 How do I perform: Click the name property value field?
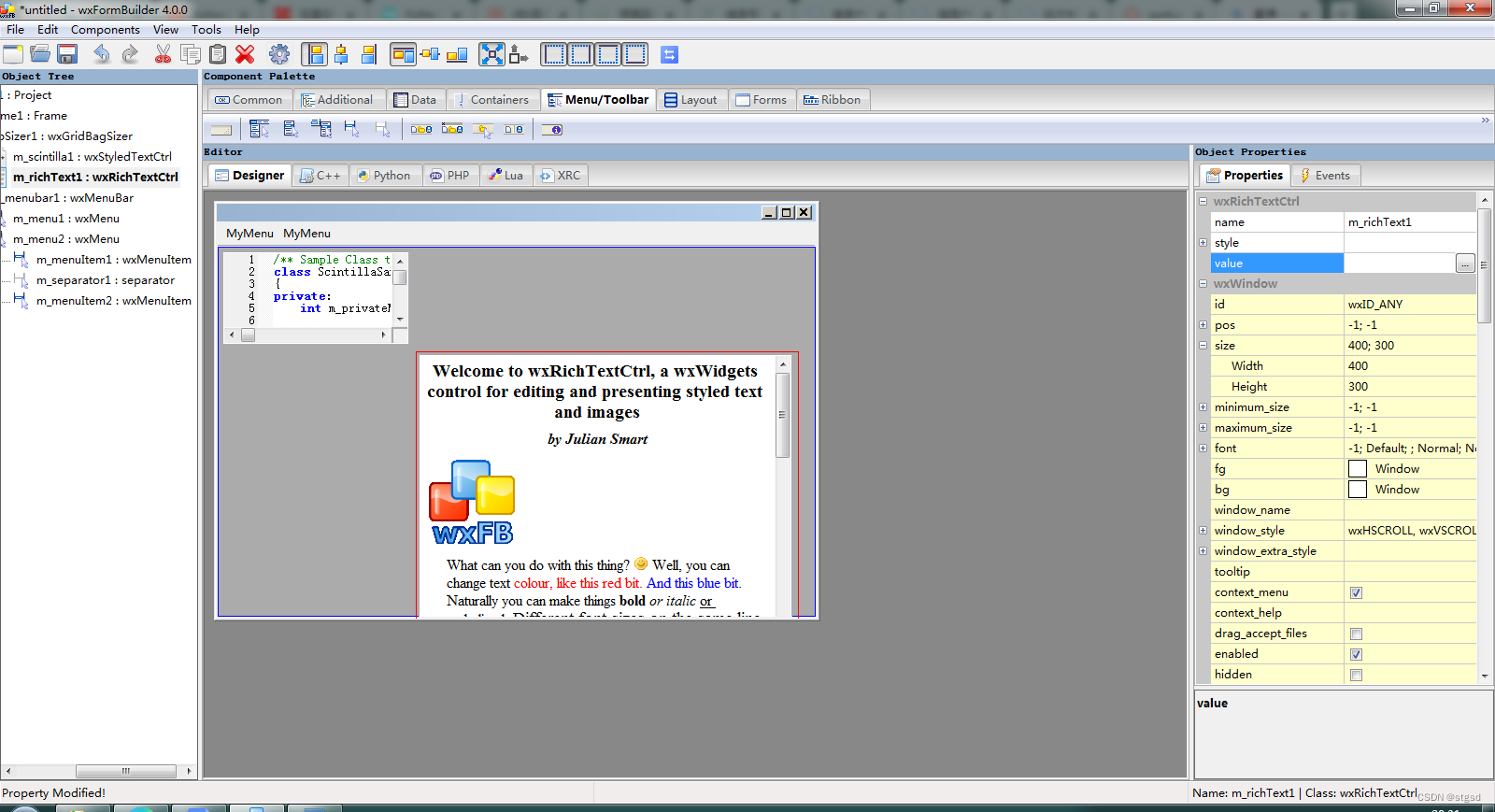tap(1410, 222)
